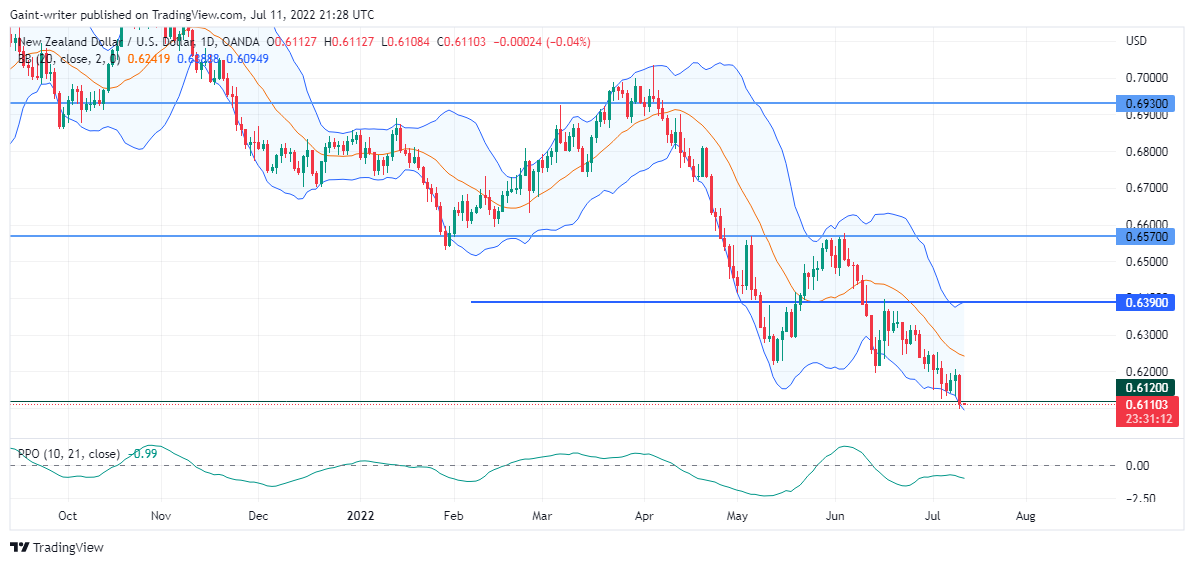Click the Apr label on time axis
This screenshot has width=1194, height=565.
click(644, 516)
